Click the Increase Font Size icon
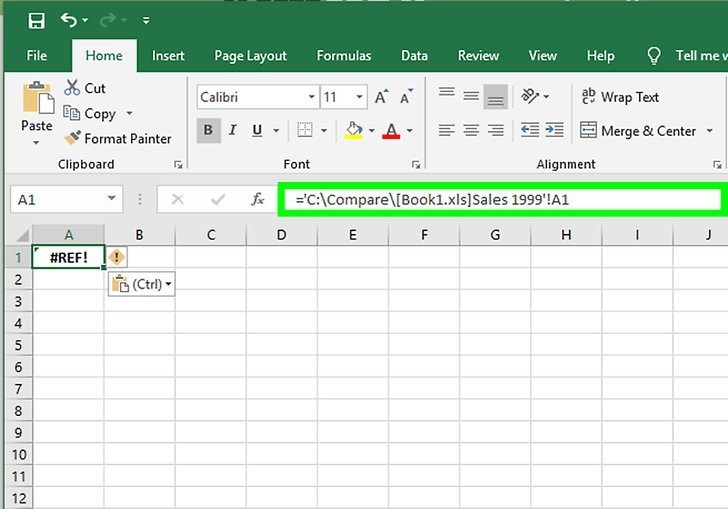The height and width of the screenshot is (509, 728). 381,97
